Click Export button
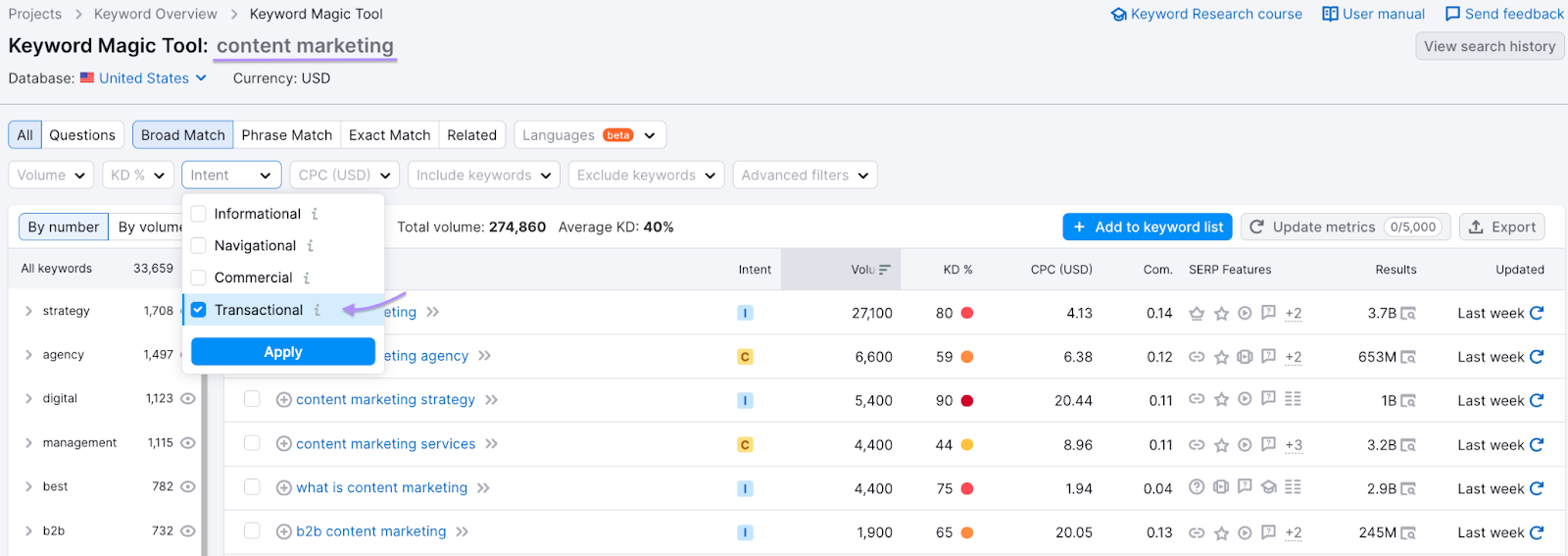This screenshot has height=556, width=1568. (x=1502, y=227)
